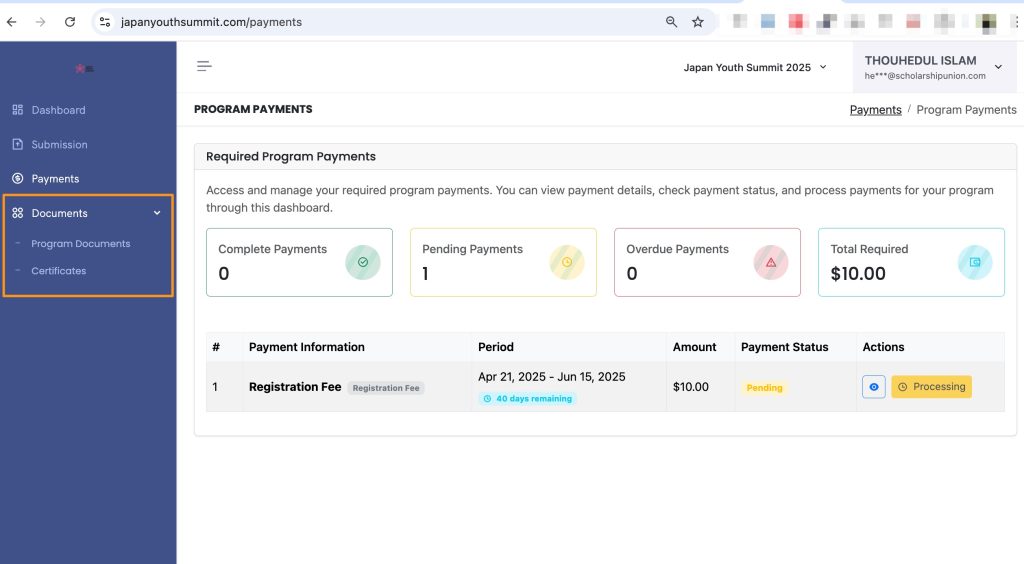Screen dimensions: 1024x564
Task: Click the 40 days remaining badge
Action: pos(527,398)
